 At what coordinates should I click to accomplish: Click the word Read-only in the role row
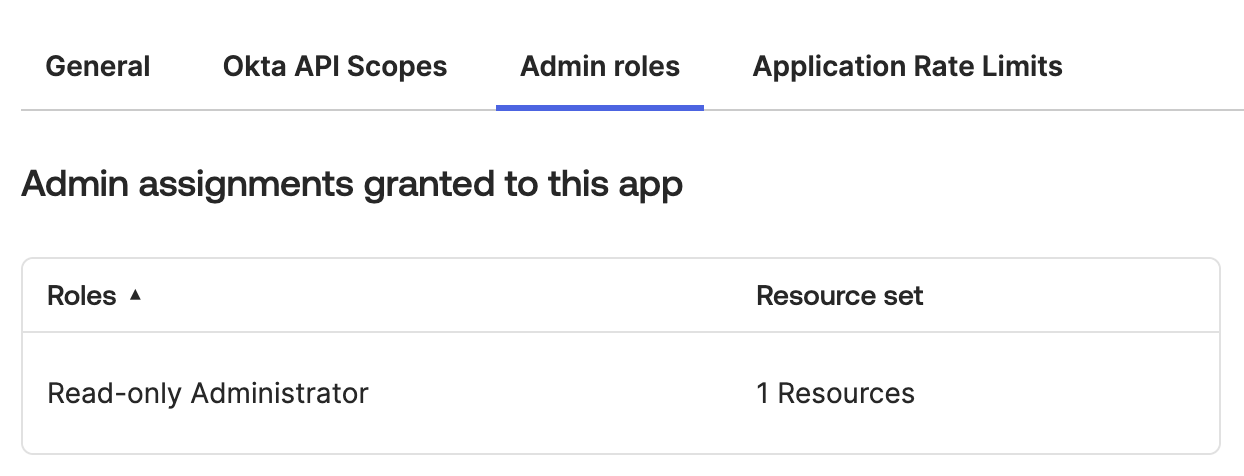(114, 393)
